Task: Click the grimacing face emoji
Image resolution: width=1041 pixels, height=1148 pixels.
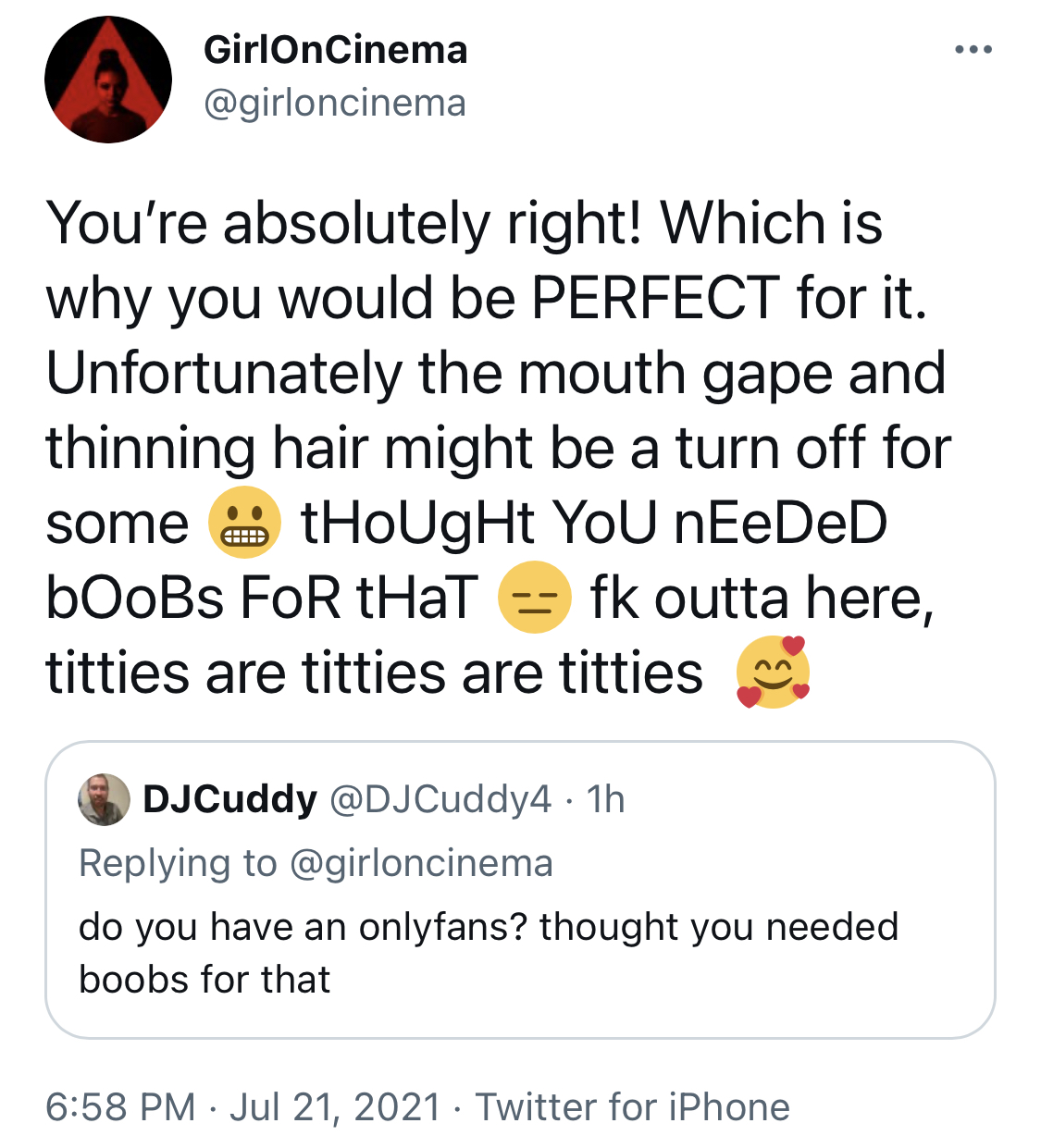Action: 244,523
